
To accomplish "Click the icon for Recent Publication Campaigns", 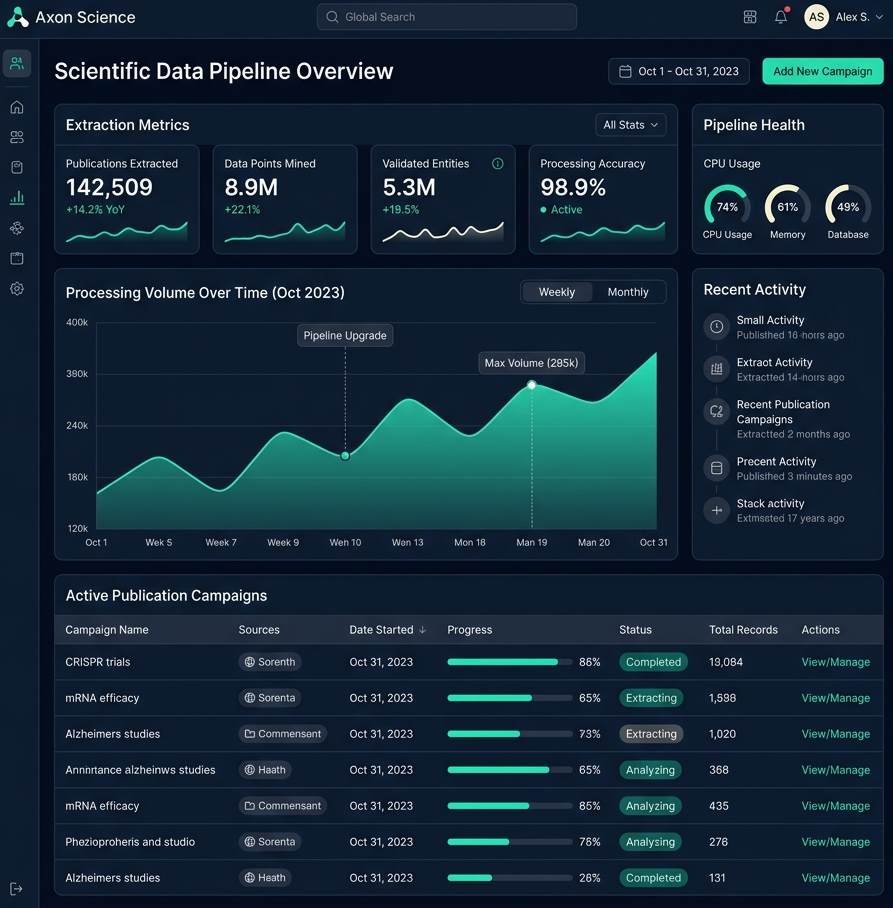I will tap(716, 412).
